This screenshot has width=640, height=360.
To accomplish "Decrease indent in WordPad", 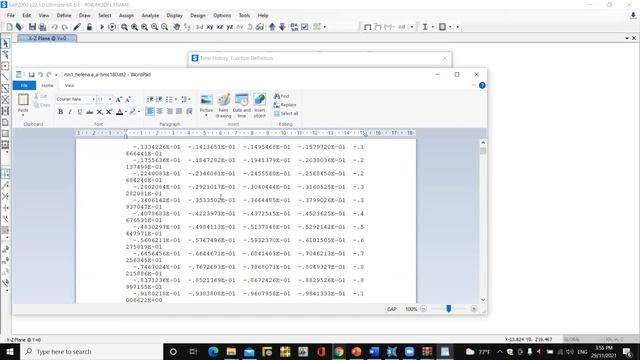I will [150, 99].
